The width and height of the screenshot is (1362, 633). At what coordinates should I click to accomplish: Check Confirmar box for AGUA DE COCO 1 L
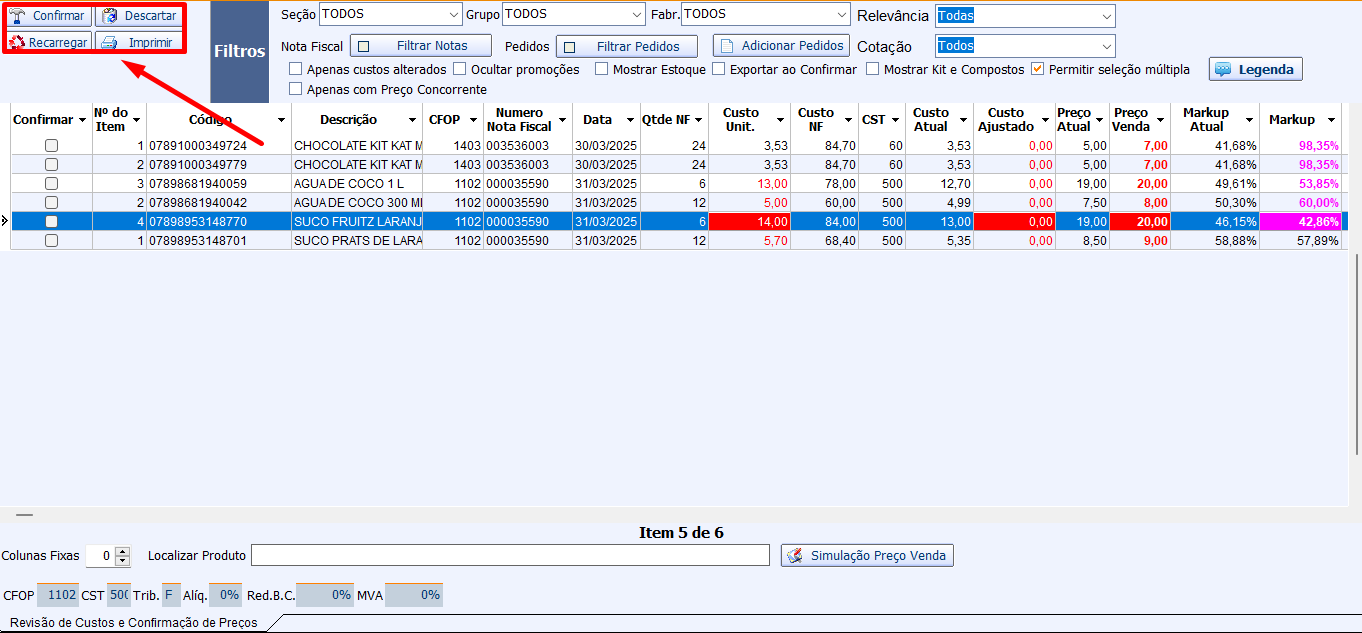51,184
